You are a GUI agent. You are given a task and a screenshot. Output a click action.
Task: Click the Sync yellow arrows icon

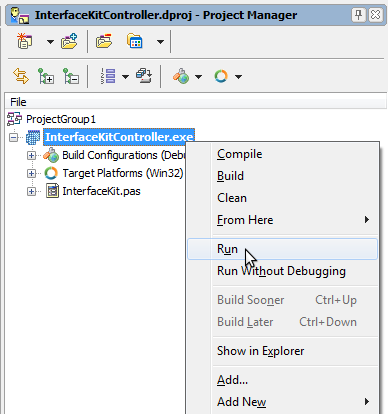pyautogui.click(x=21, y=76)
